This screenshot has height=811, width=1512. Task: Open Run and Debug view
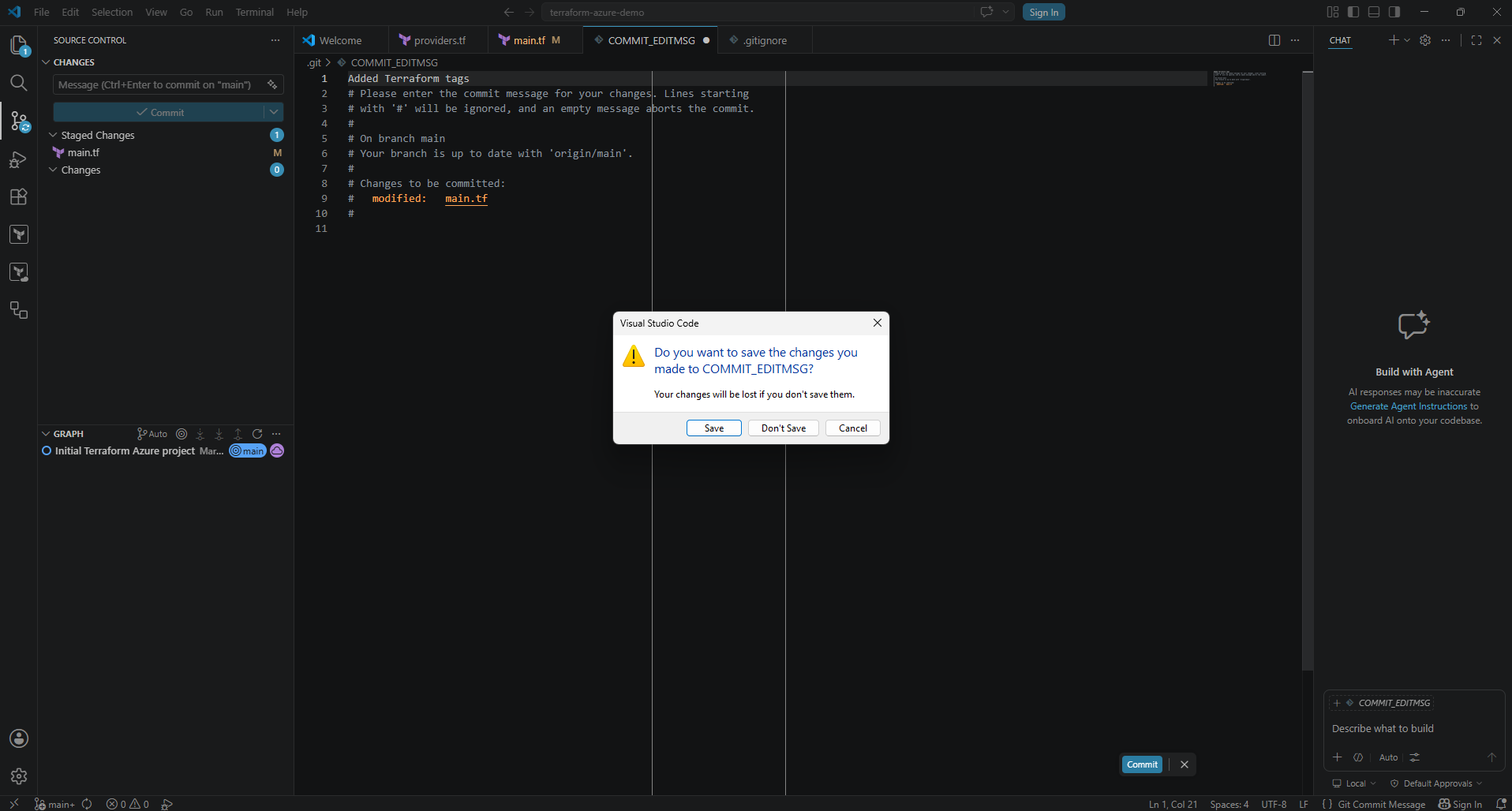(x=19, y=159)
